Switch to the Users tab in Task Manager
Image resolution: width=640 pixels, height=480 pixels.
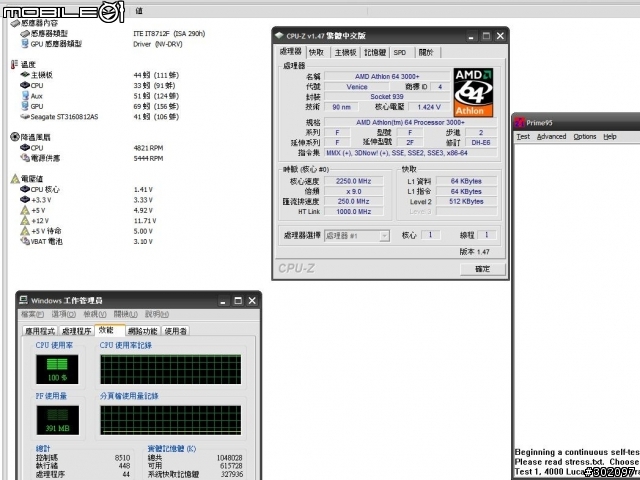(176, 331)
